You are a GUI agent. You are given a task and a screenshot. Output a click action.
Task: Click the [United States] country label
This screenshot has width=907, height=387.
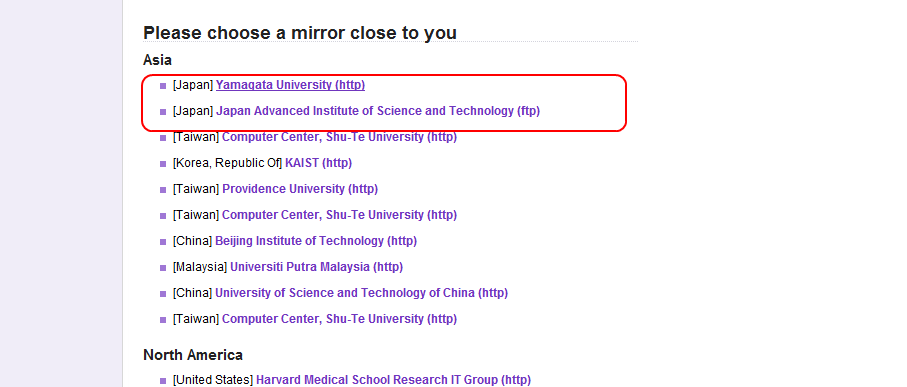coord(213,380)
